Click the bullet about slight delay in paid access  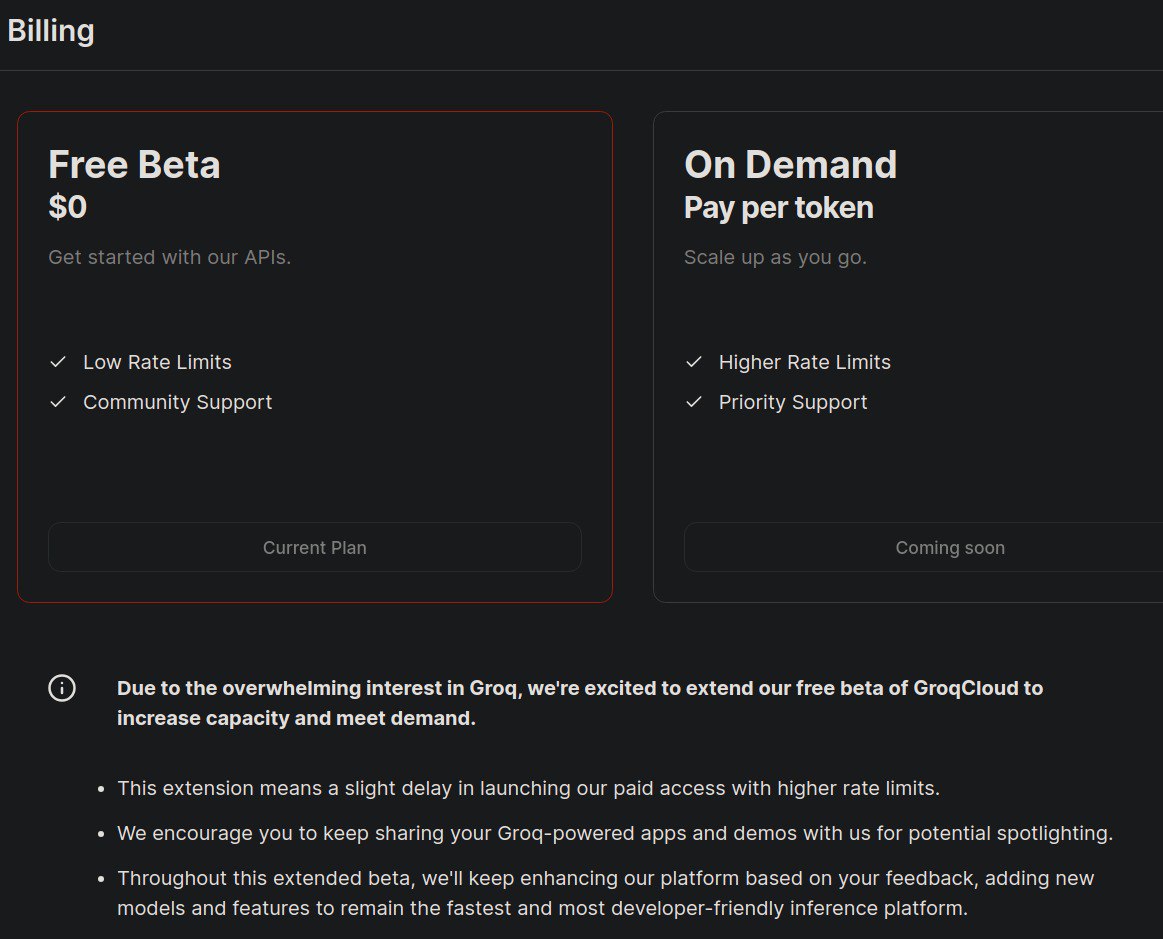528,788
